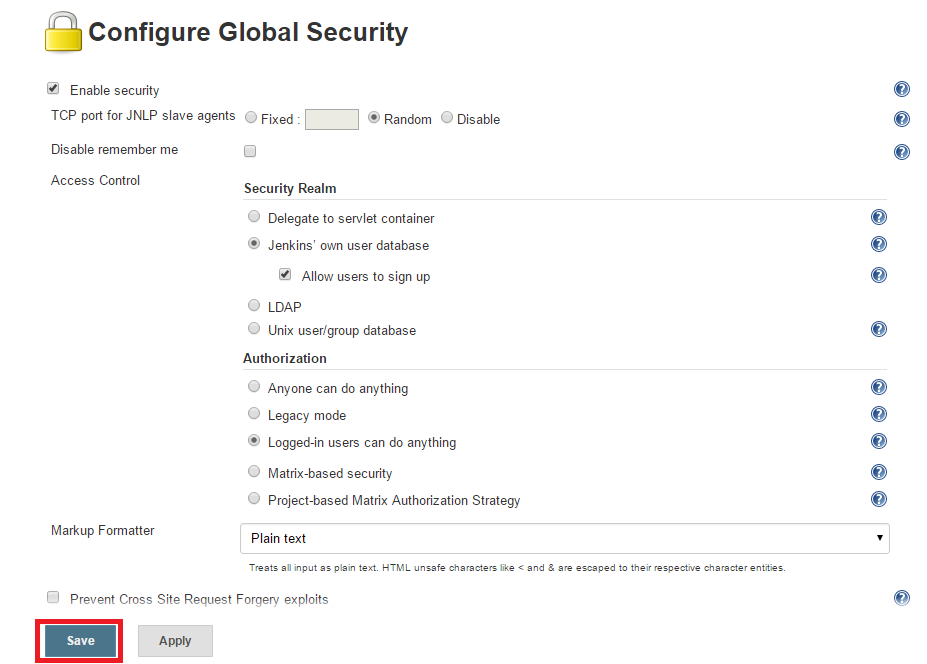Open help for Enable security

coord(902,89)
